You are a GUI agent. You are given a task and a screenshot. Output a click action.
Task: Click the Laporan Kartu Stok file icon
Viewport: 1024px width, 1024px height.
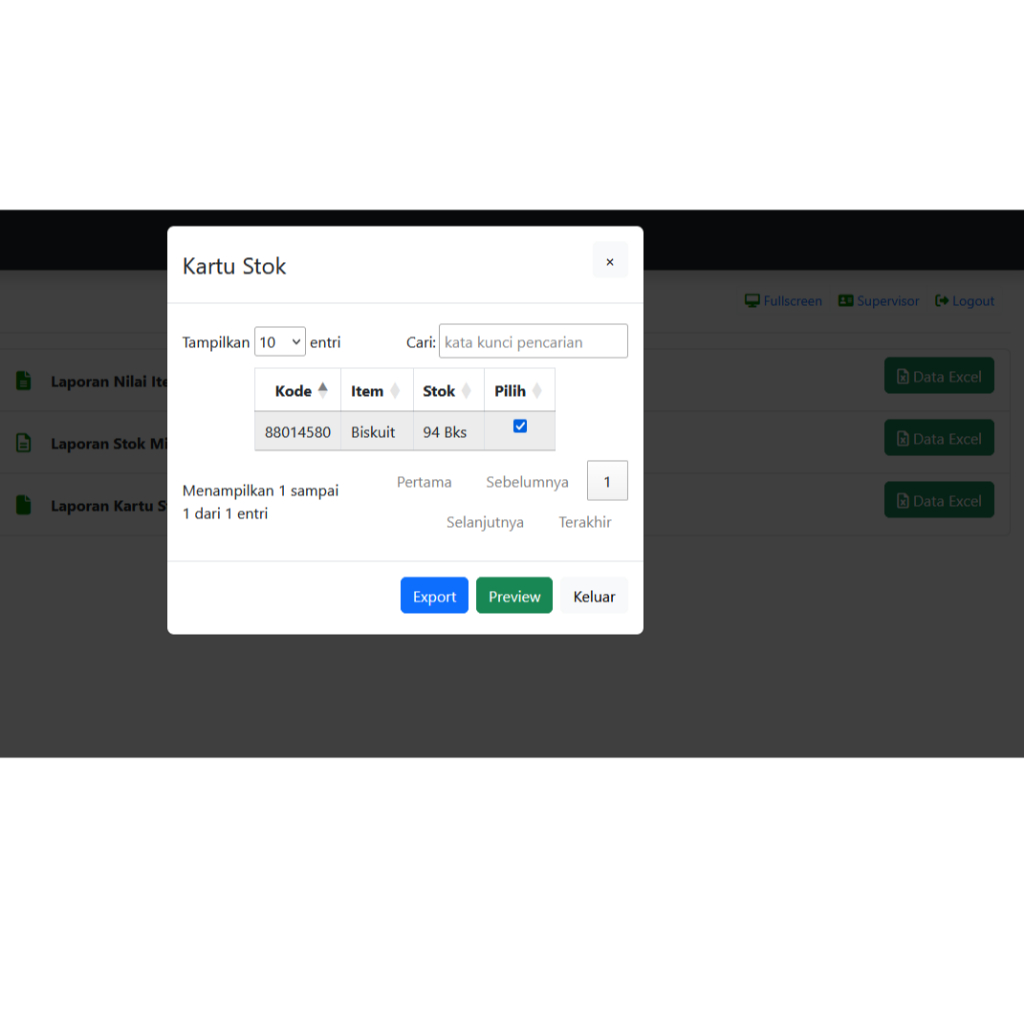[24, 505]
